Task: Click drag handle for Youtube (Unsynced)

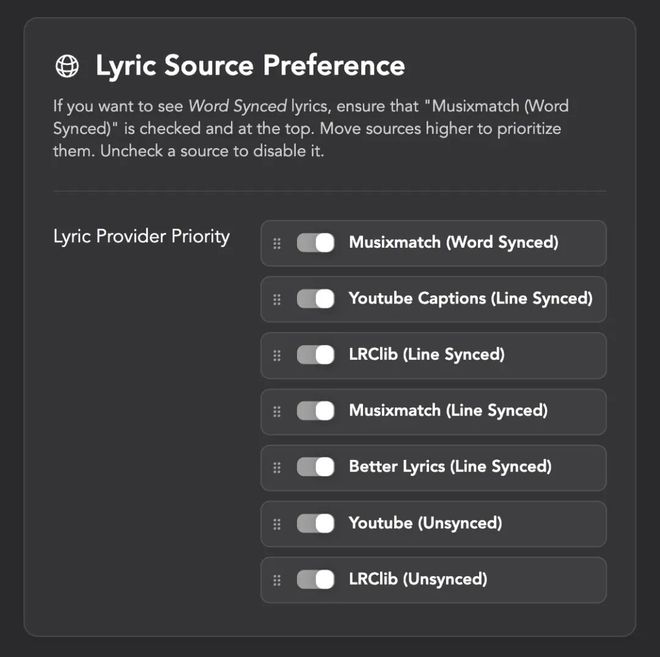Action: point(277,523)
